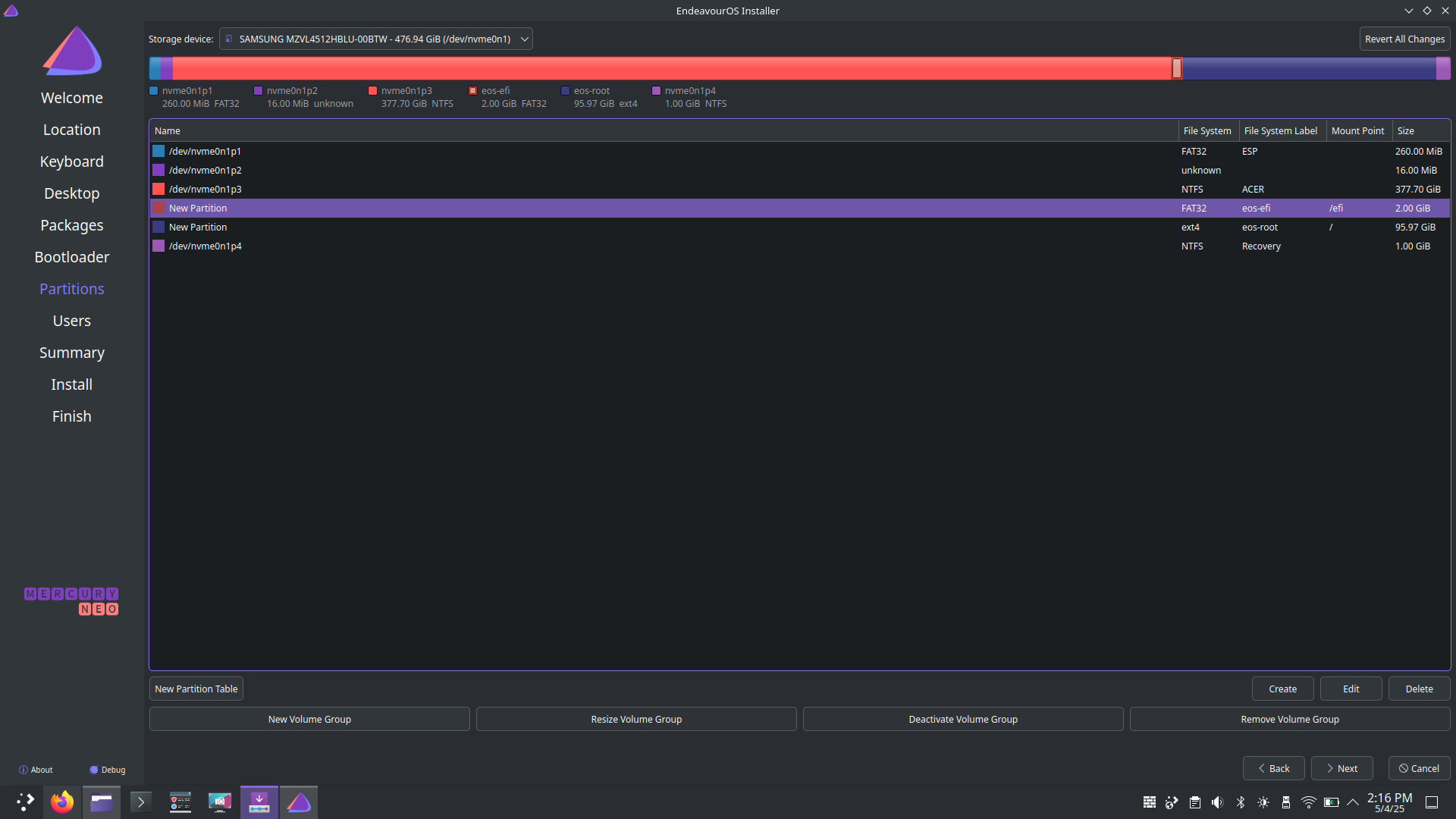Image resolution: width=1456 pixels, height=819 pixels.
Task: Click Deactivate Volume Group
Action: click(963, 719)
